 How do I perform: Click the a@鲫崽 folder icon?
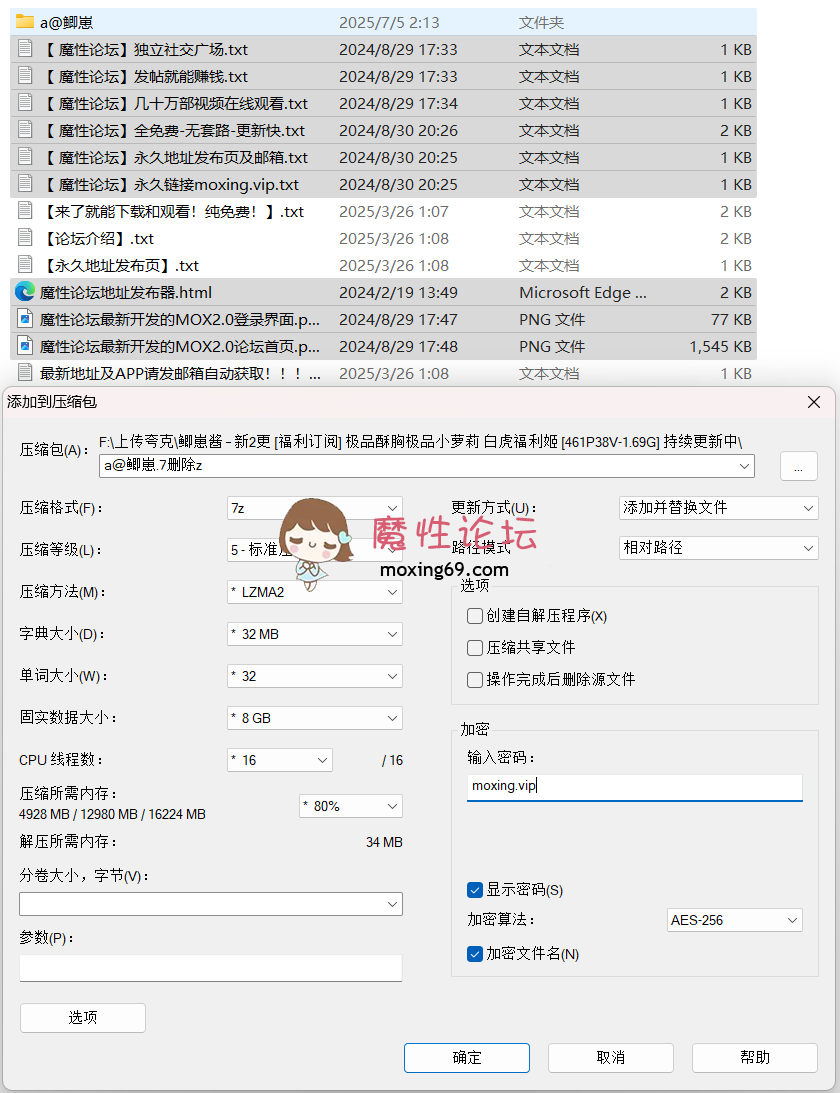point(24,22)
